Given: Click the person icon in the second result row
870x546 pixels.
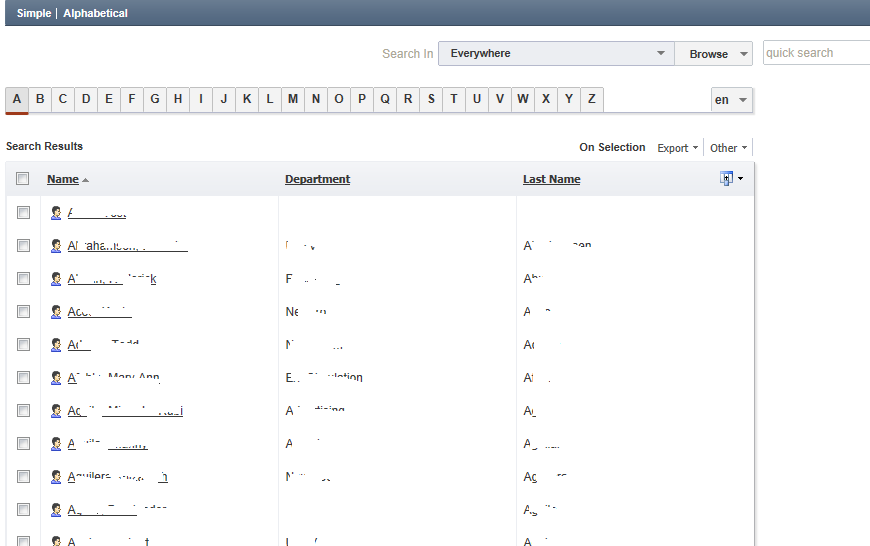Looking at the screenshot, I should pos(57,246).
